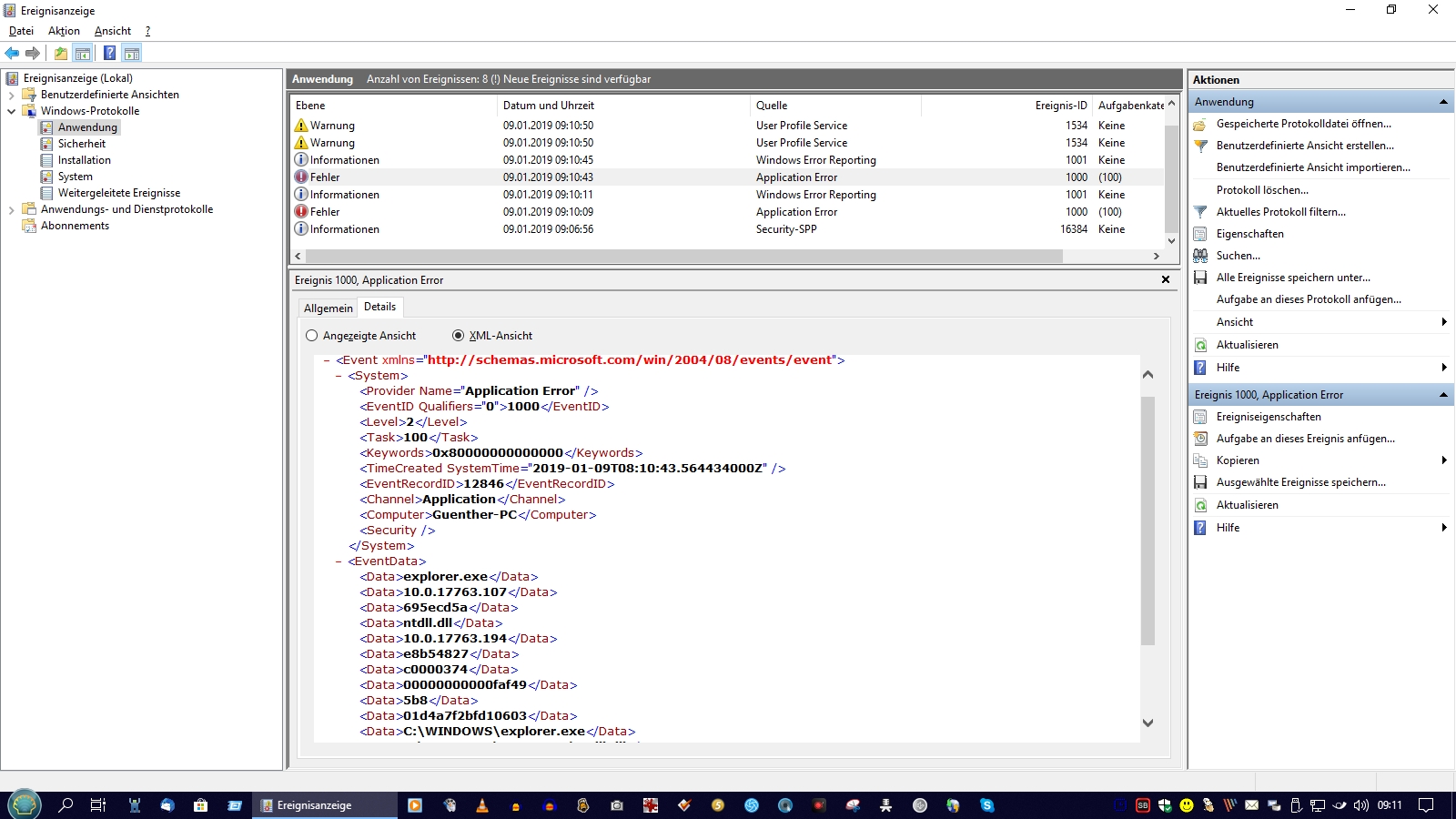This screenshot has width=1456, height=819.
Task: Click the refresh icon in Anwendung actions
Action: (1200, 345)
